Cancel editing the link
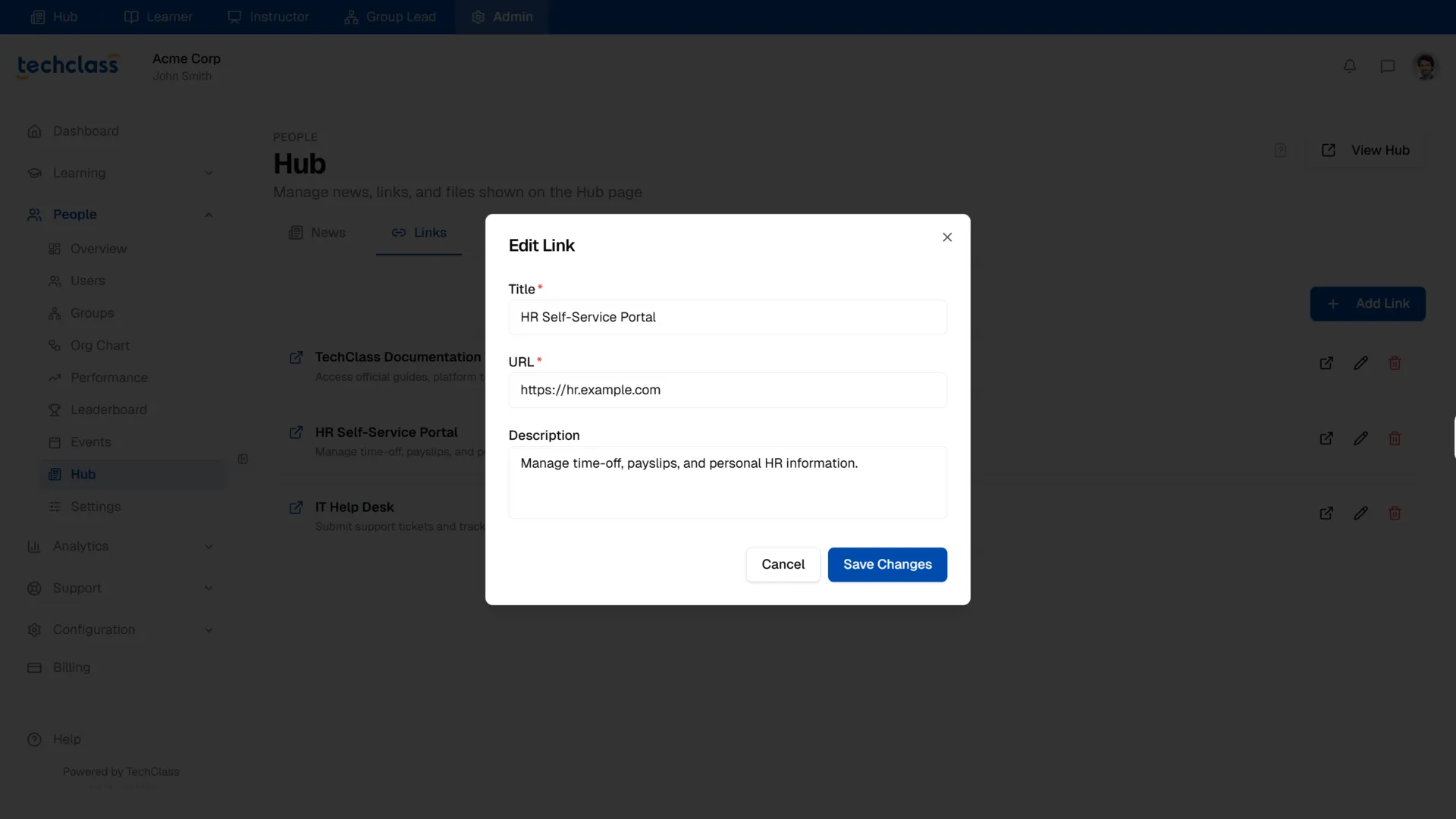The image size is (1456, 819). tap(783, 564)
